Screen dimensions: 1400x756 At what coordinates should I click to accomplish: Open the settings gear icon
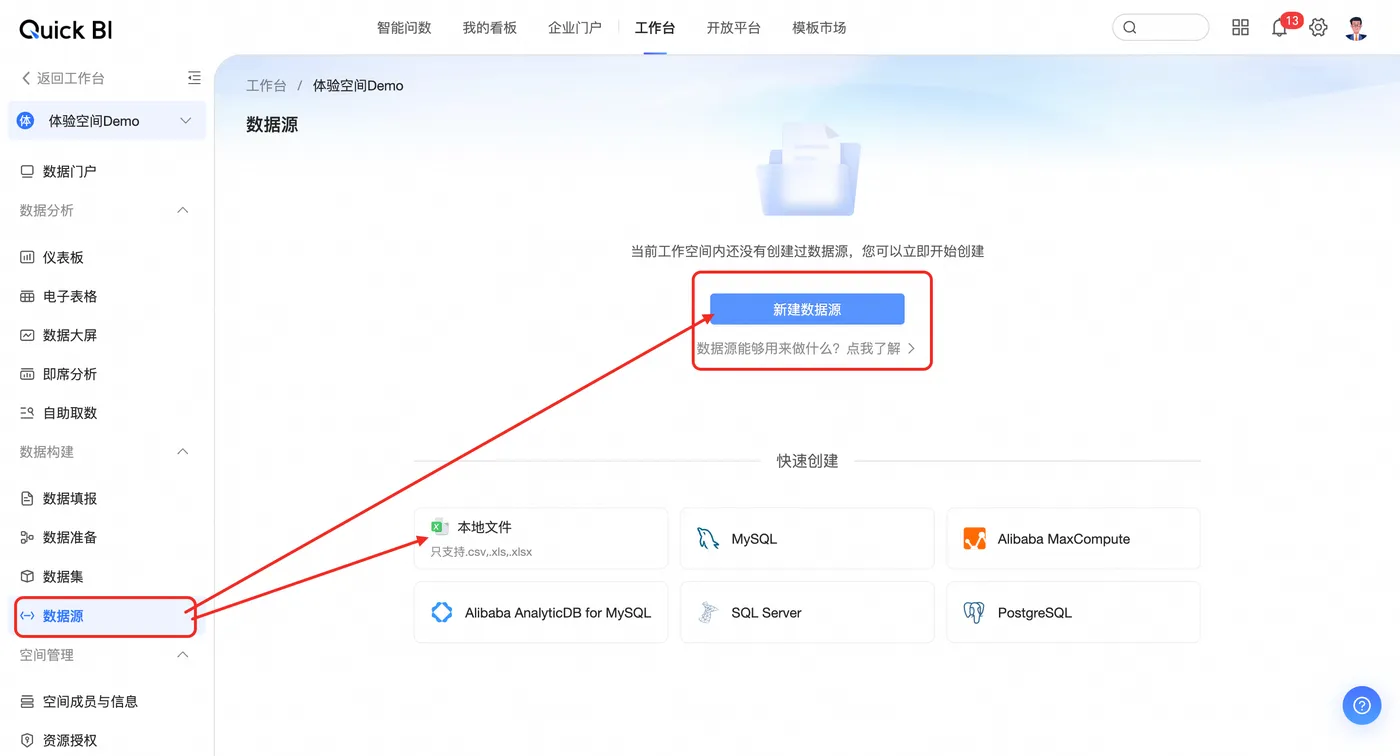coord(1318,28)
